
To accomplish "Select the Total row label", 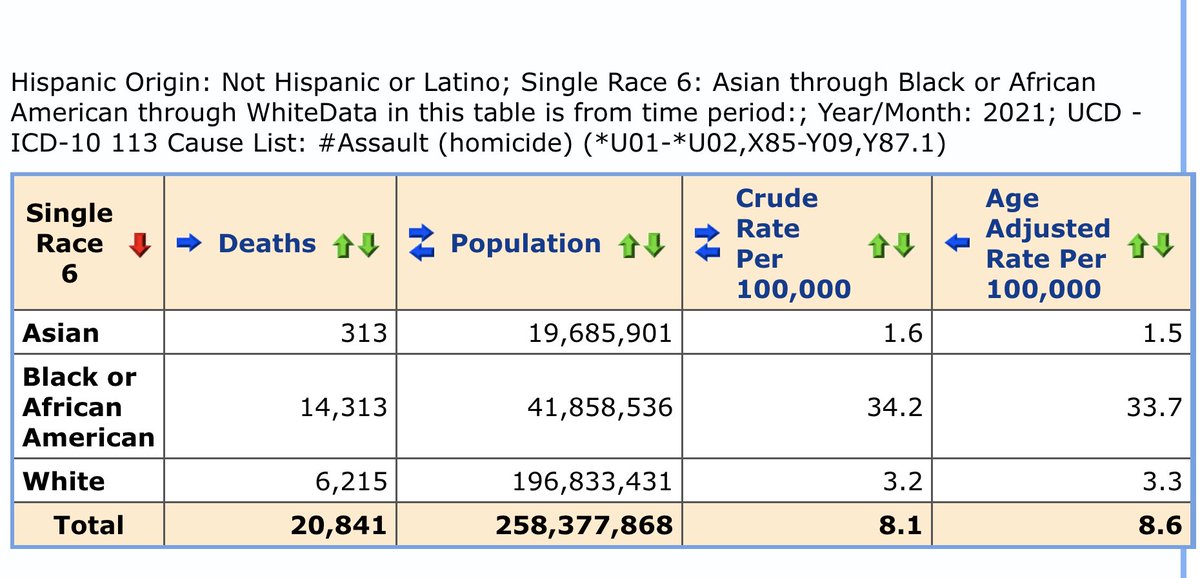I will pyautogui.click(x=86, y=526).
